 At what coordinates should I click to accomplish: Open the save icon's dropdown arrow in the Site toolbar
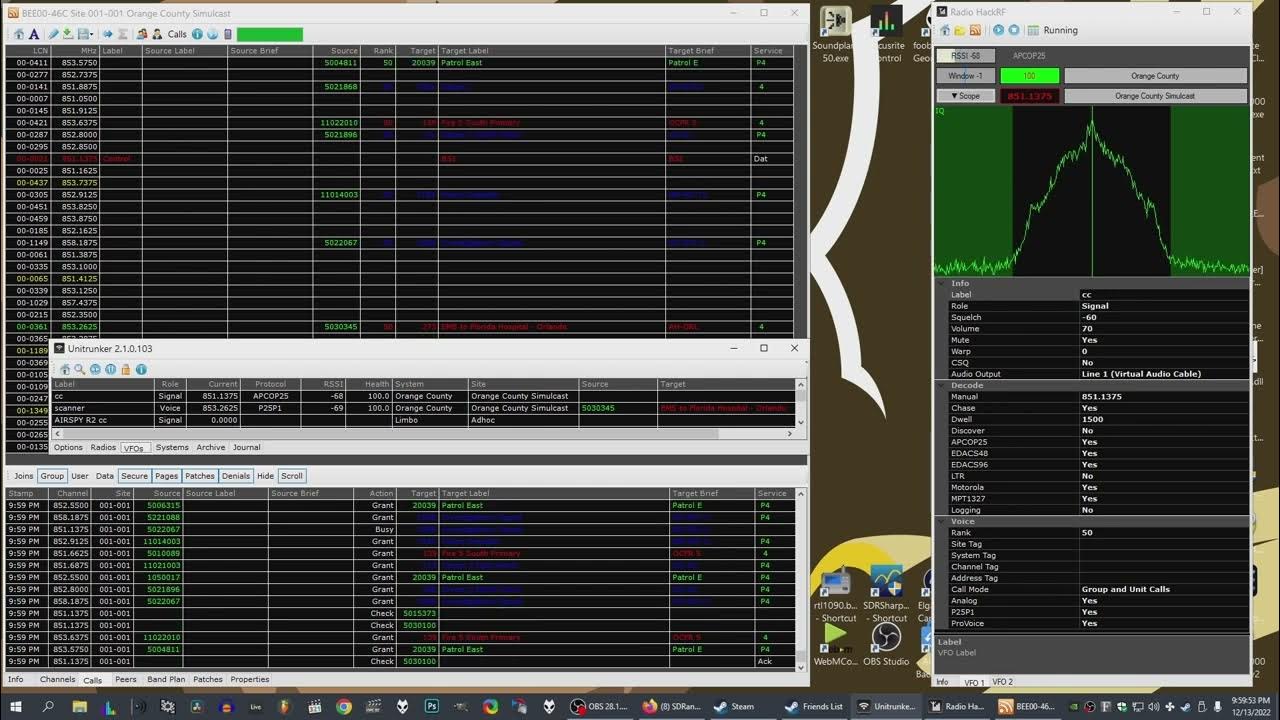[91, 34]
